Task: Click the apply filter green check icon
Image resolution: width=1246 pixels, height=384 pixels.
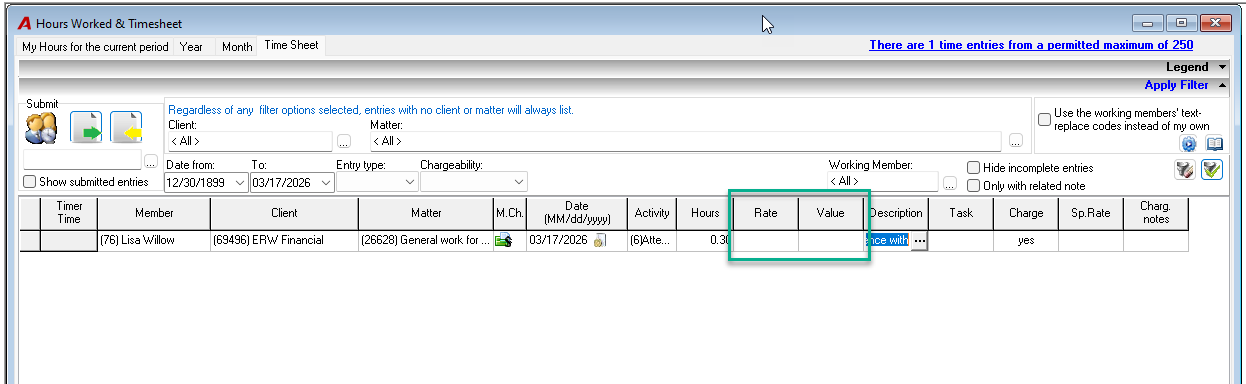Action: pos(1212,170)
